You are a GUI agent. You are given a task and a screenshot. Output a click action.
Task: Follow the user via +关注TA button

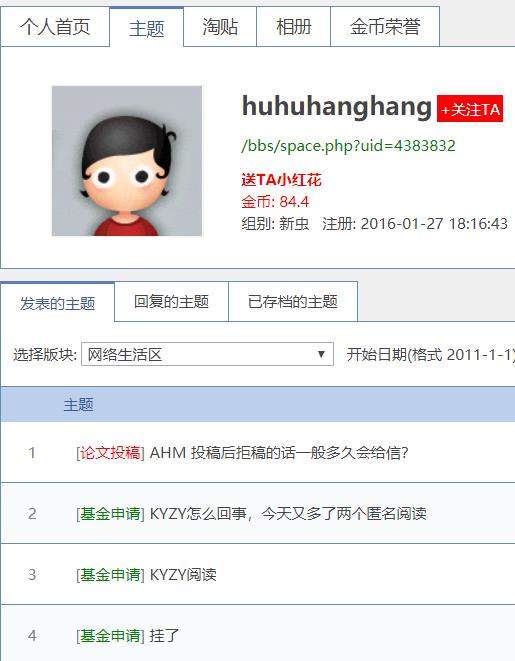pos(470,109)
